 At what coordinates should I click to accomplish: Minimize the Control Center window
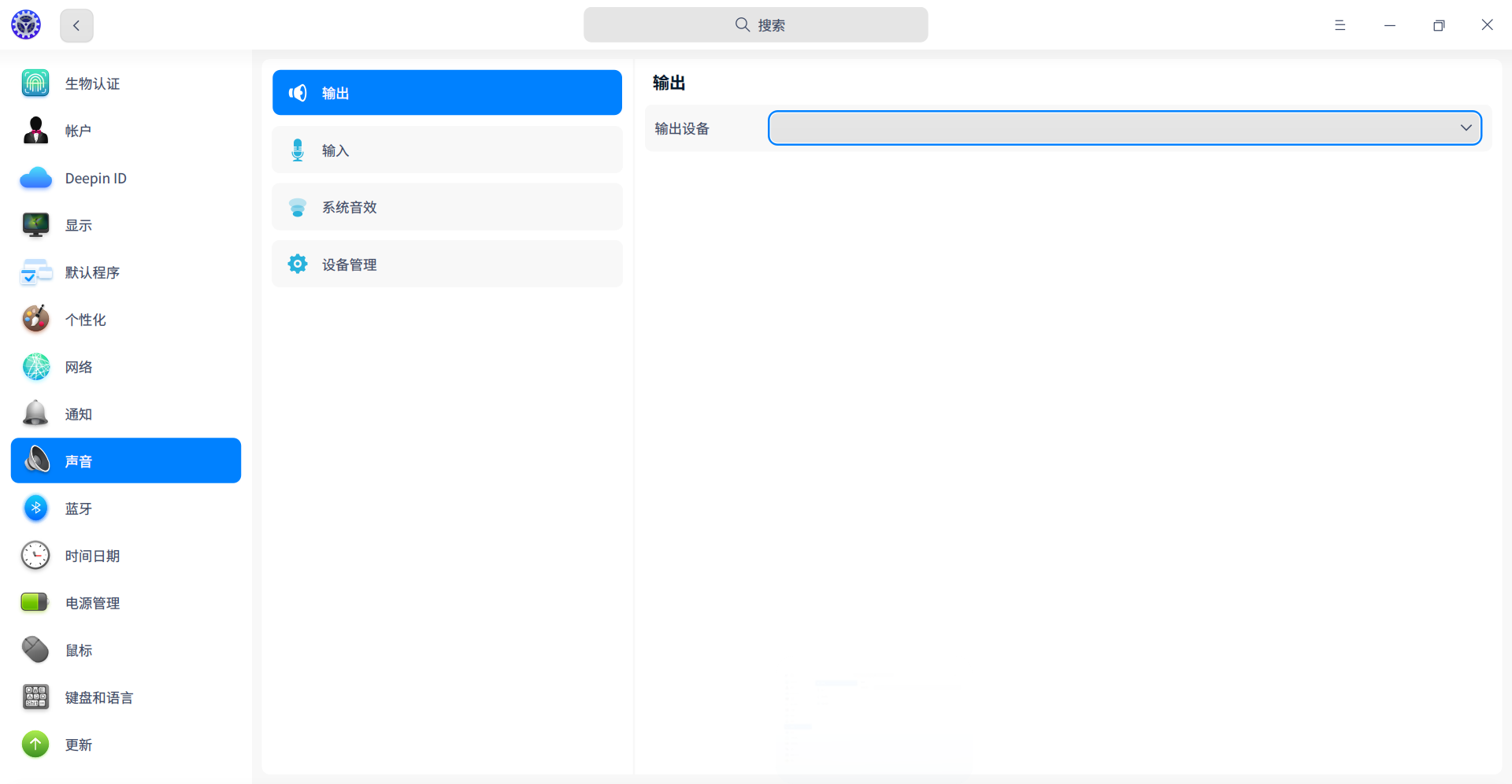1390,25
